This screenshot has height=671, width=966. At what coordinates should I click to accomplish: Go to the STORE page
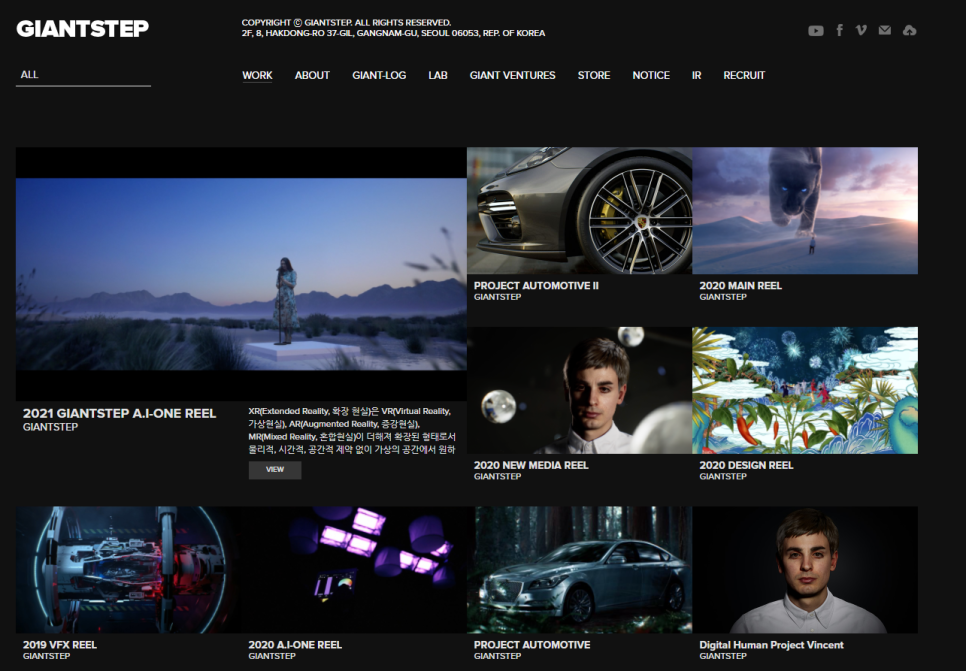point(594,75)
